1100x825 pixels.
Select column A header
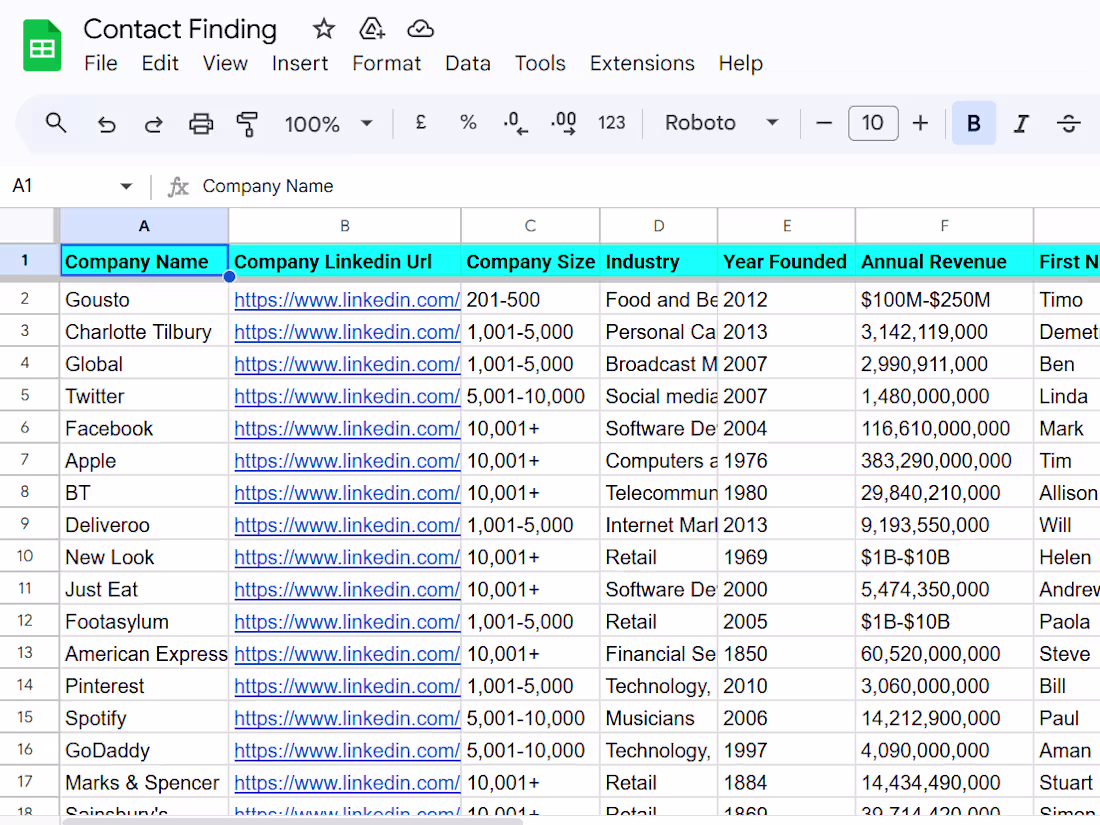[144, 226]
